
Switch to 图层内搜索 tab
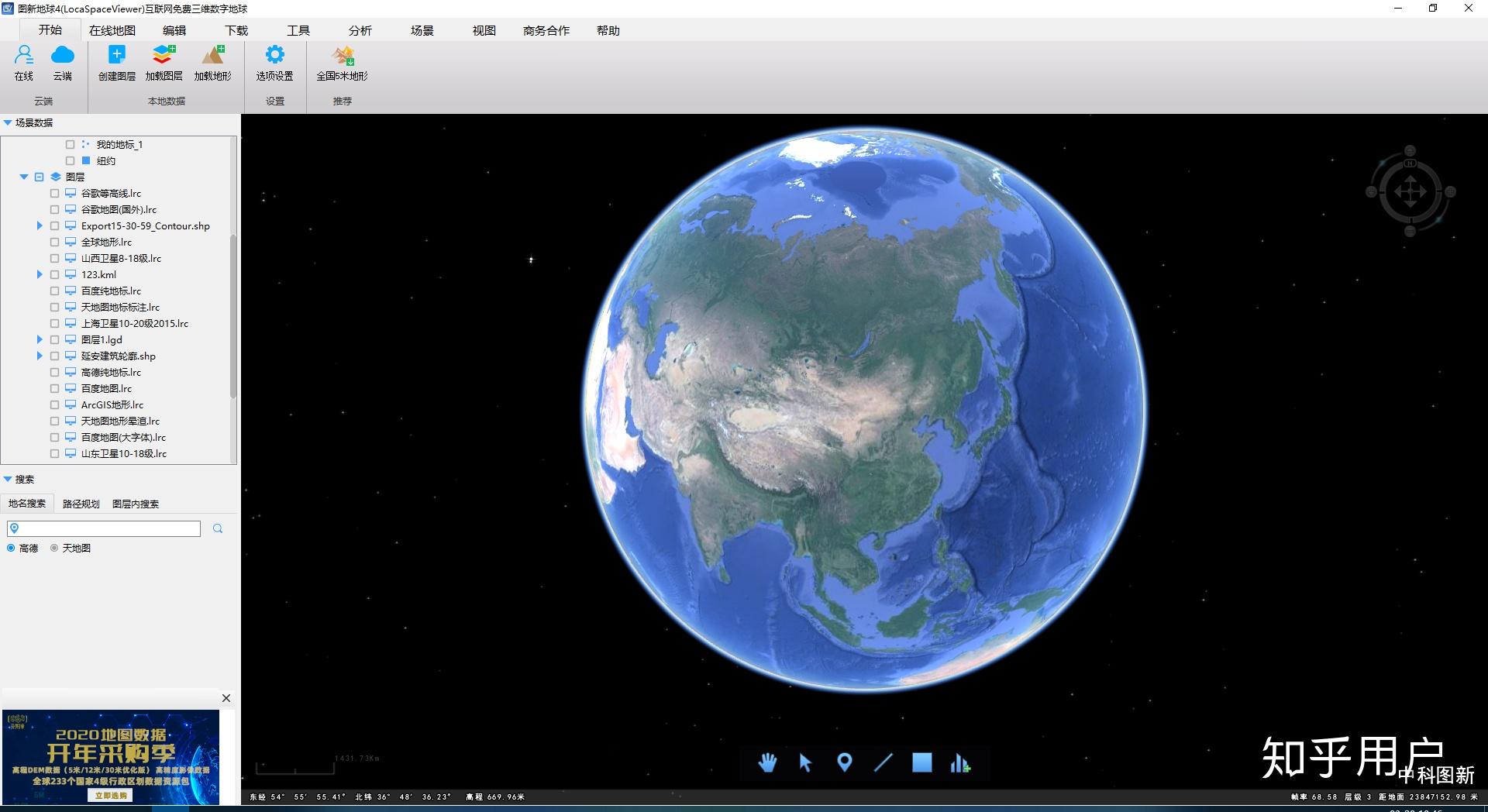point(136,504)
